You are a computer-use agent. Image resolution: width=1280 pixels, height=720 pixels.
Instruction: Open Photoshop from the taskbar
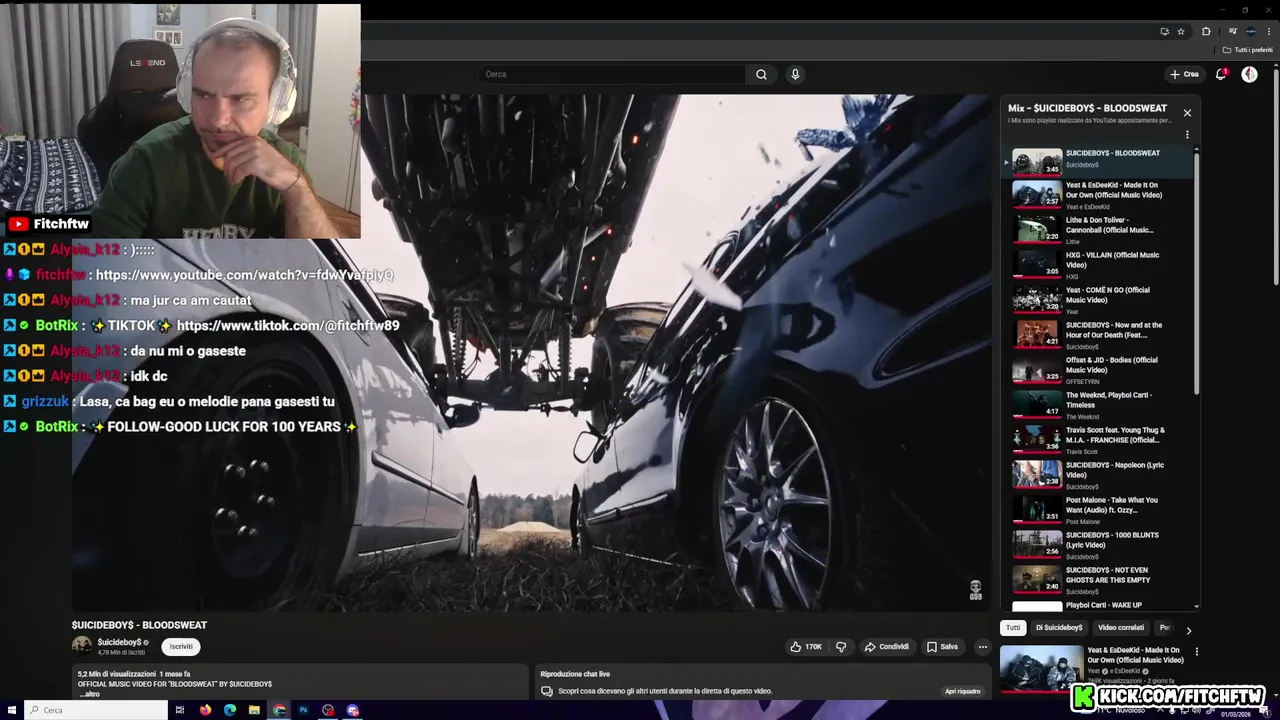tap(303, 710)
